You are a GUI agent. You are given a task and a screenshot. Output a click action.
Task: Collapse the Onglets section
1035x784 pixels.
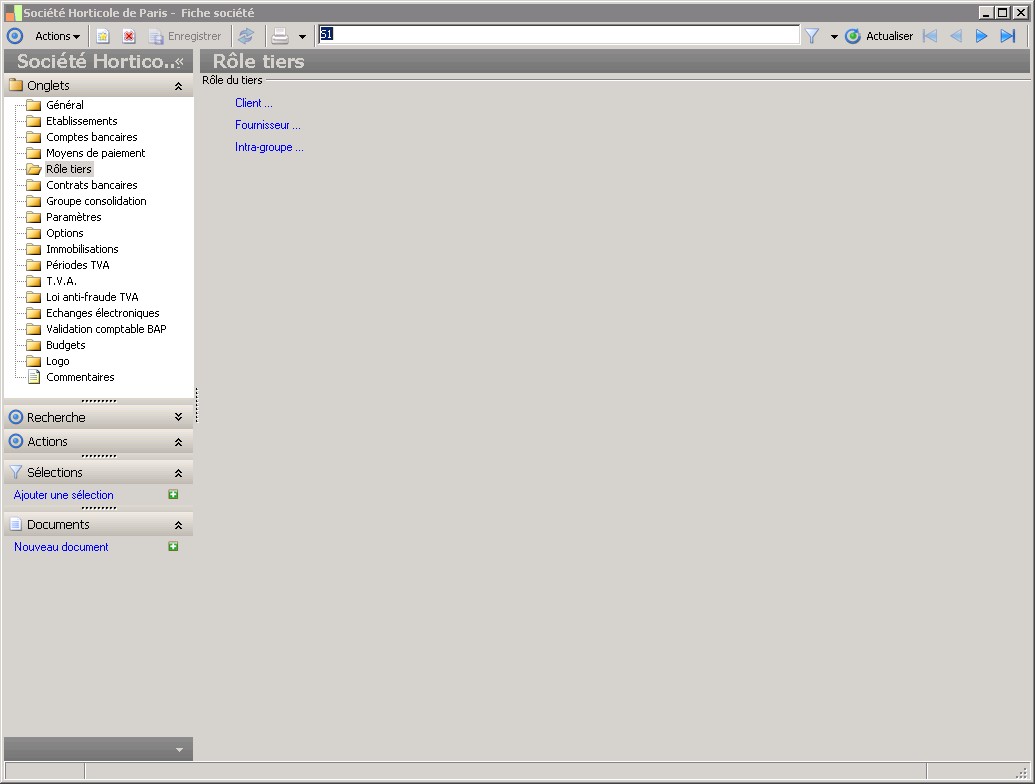[x=178, y=86]
